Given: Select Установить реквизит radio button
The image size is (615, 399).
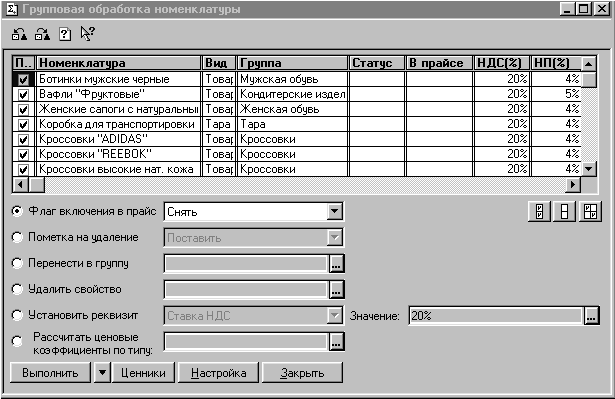Looking at the screenshot, I should [x=17, y=315].
